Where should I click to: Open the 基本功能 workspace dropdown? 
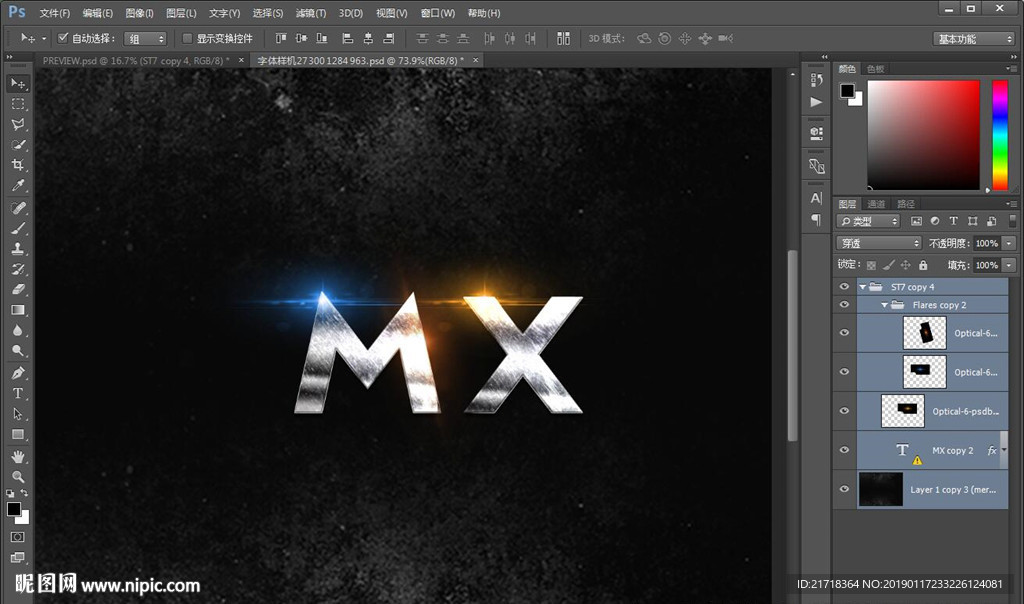[974, 39]
